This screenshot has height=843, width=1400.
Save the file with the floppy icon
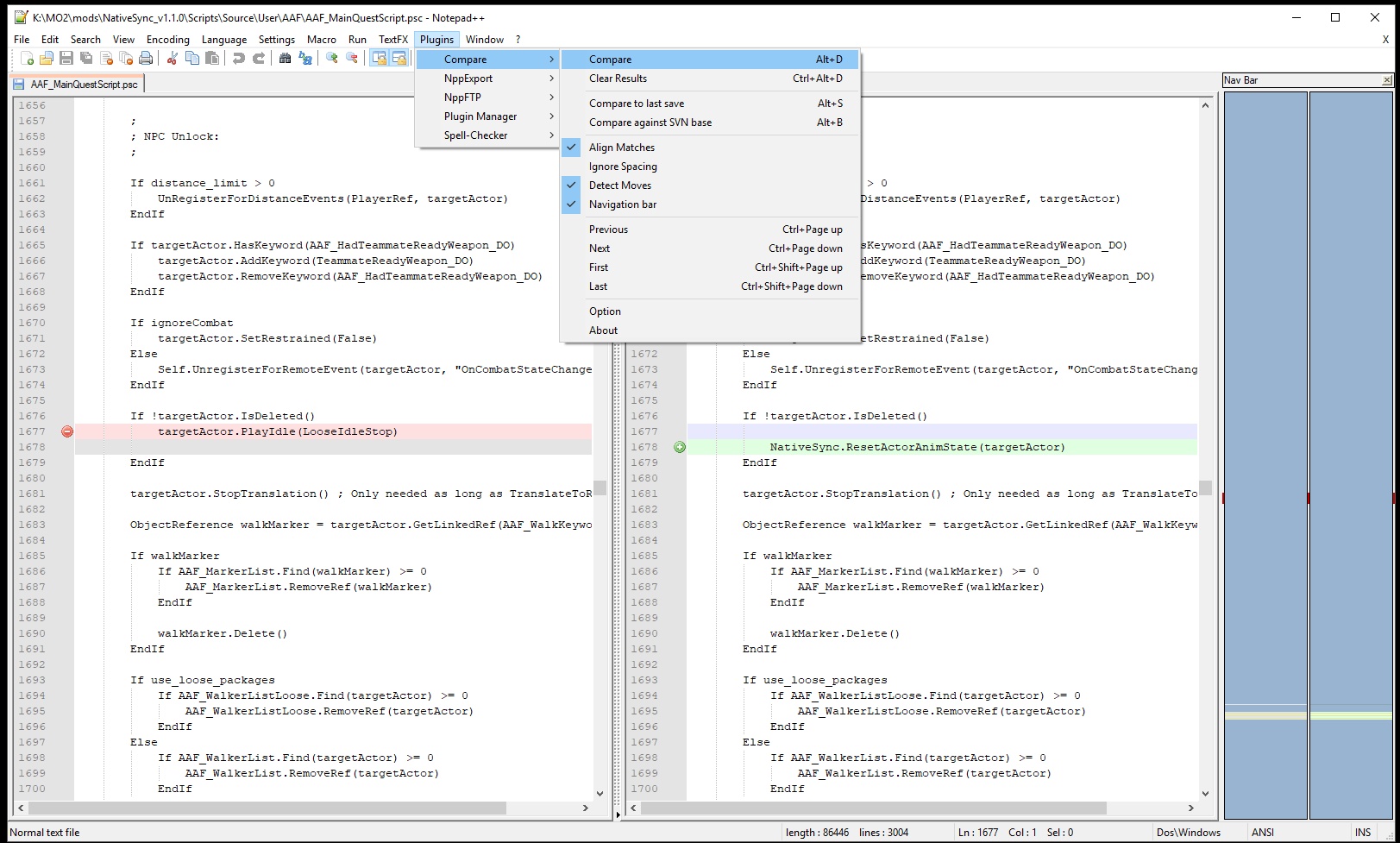(x=66, y=58)
